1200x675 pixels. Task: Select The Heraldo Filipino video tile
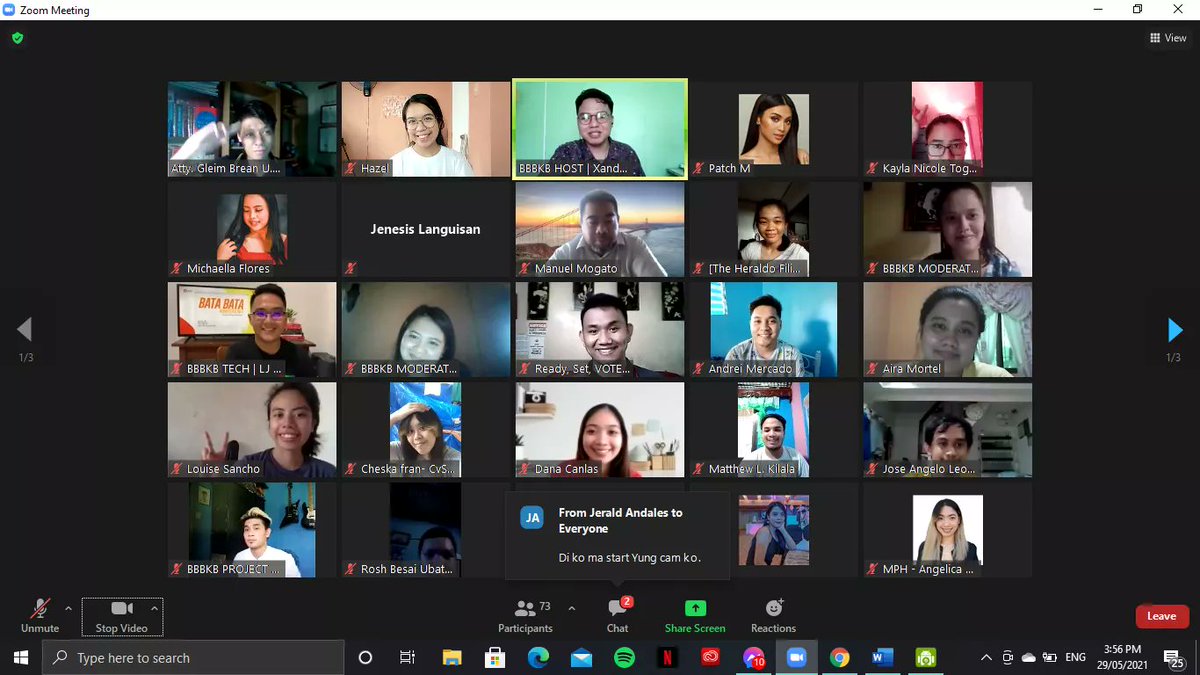click(774, 229)
